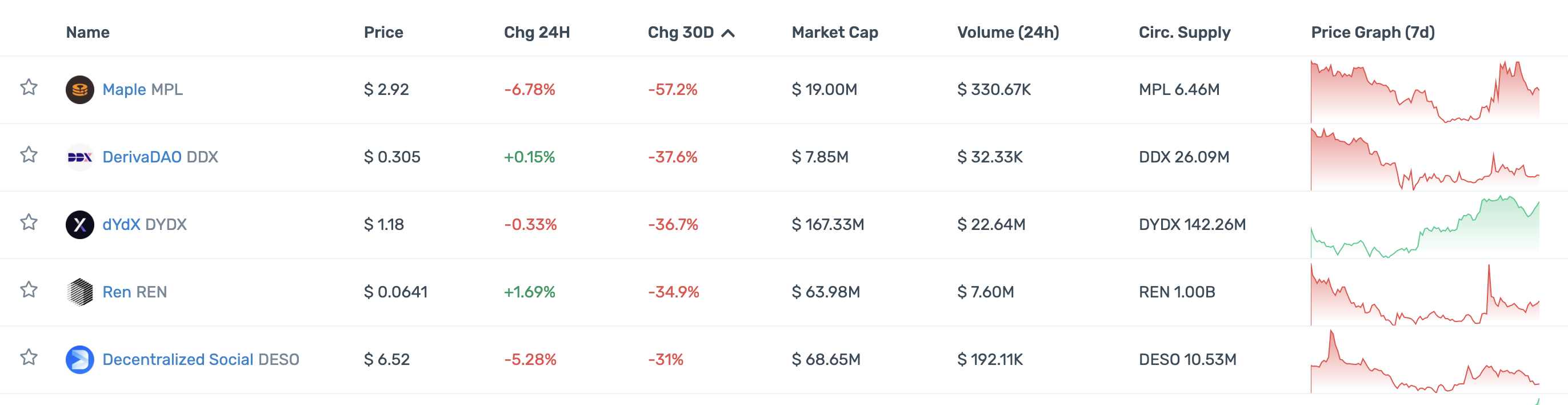Viewport: 1568px width, 405px height.
Task: Click the dYdX coin logo icon
Action: [x=80, y=225]
